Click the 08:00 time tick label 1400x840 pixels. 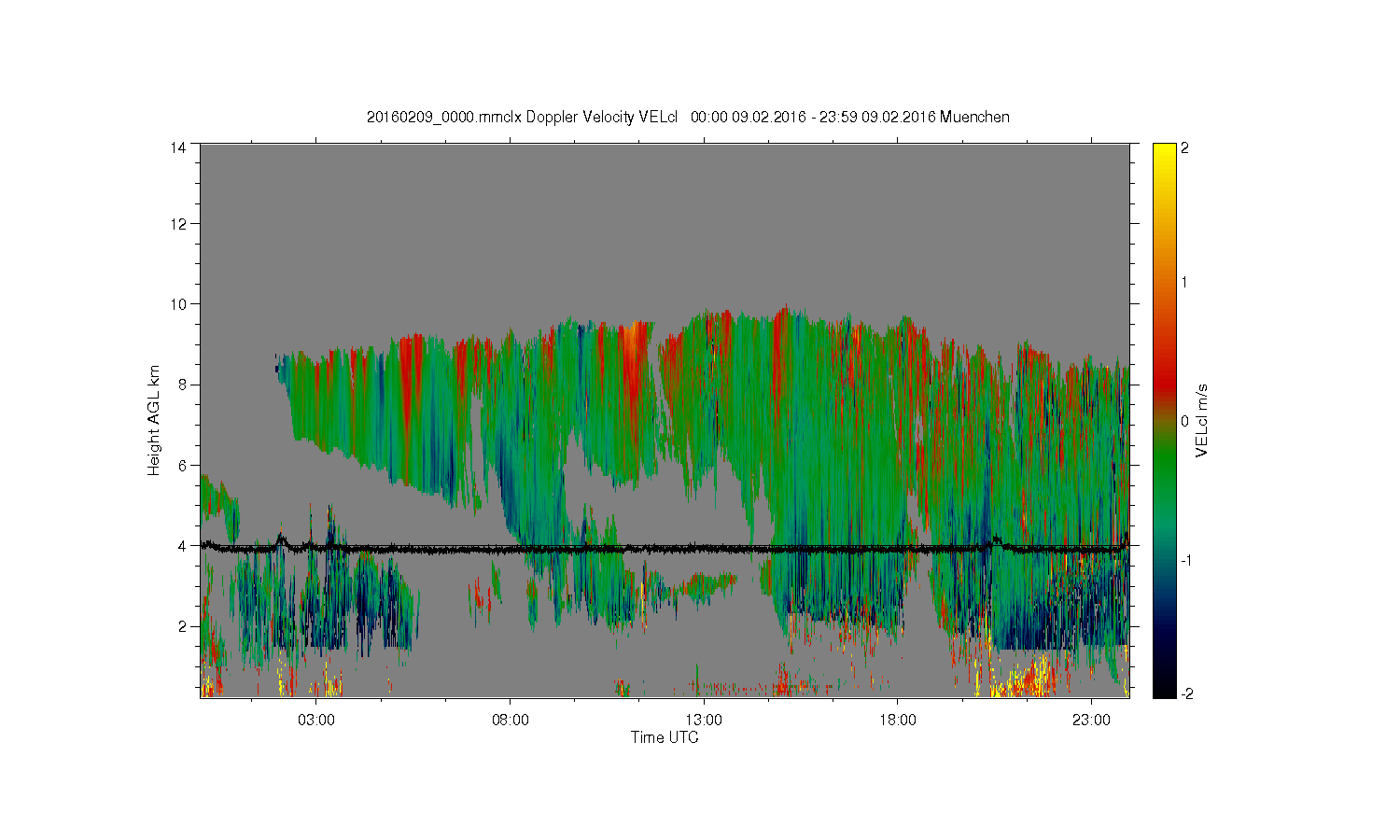[x=511, y=720]
